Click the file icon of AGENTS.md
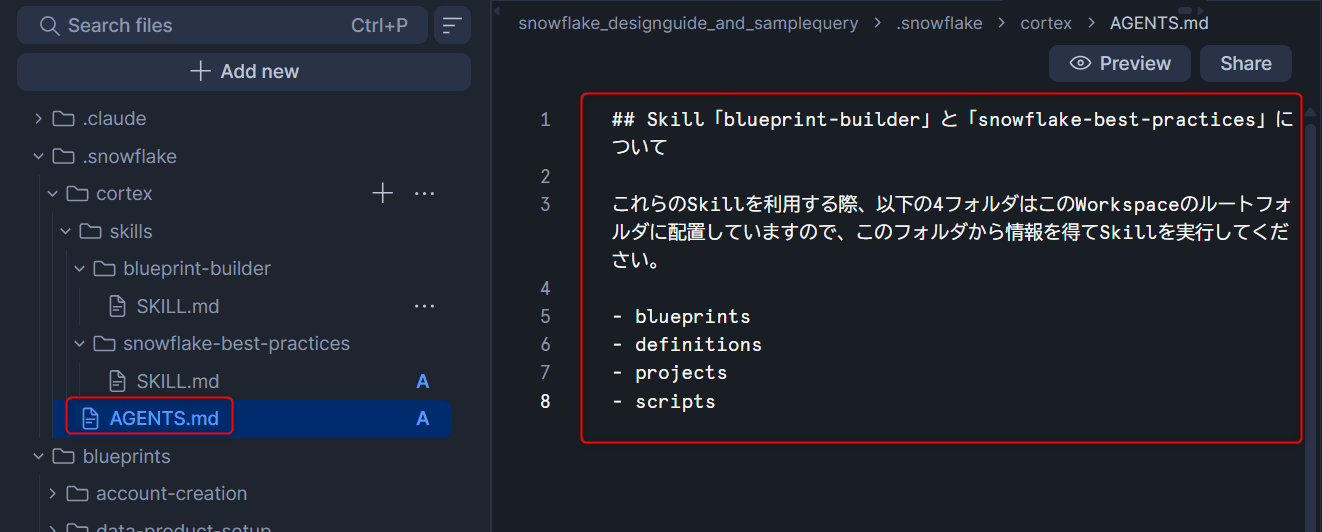Screen dimensions: 1322x532 (90, 418)
